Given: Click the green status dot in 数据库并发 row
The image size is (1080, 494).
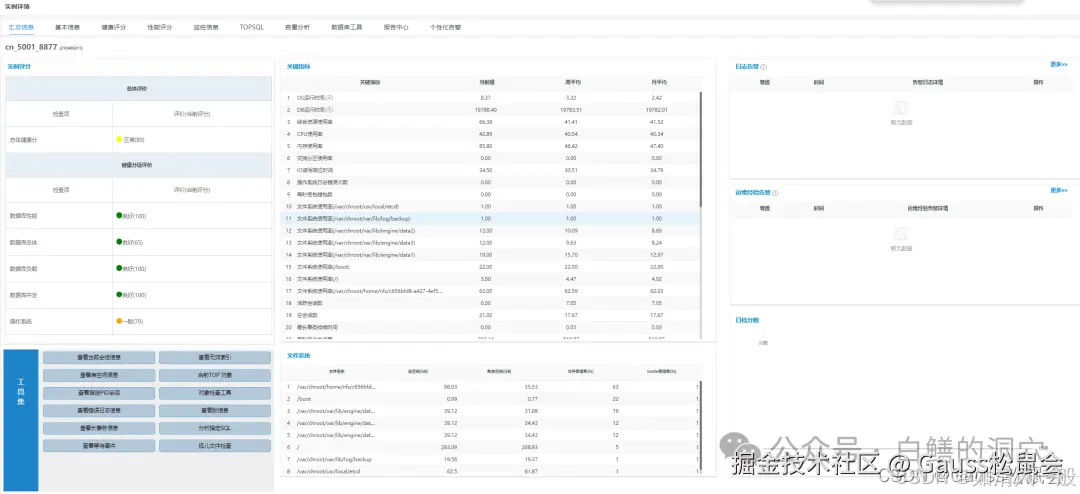Looking at the screenshot, I should pos(119,294).
